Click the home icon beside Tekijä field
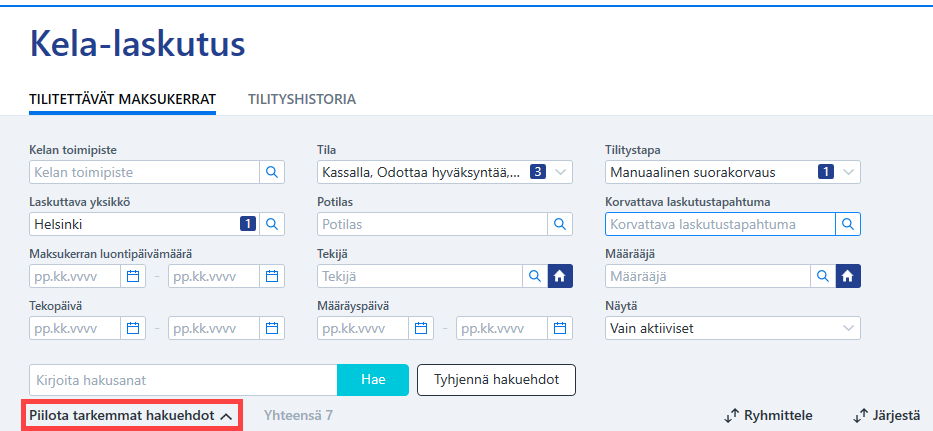The width and height of the screenshot is (933, 431). (x=560, y=276)
